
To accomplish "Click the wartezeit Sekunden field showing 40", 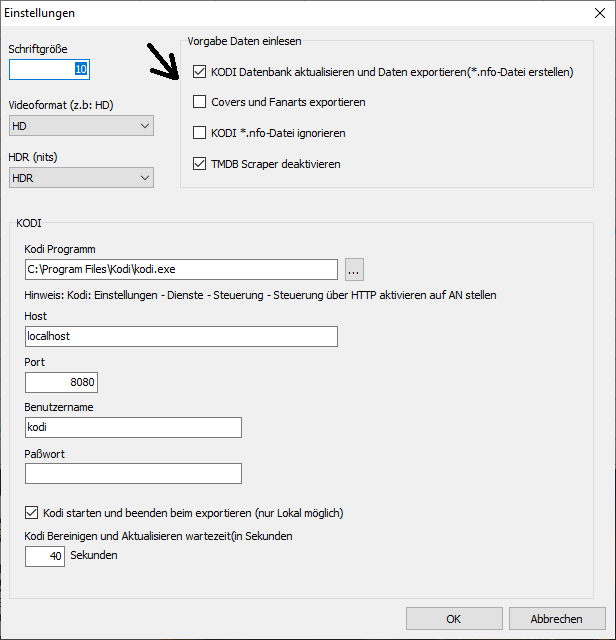I will (x=45, y=557).
